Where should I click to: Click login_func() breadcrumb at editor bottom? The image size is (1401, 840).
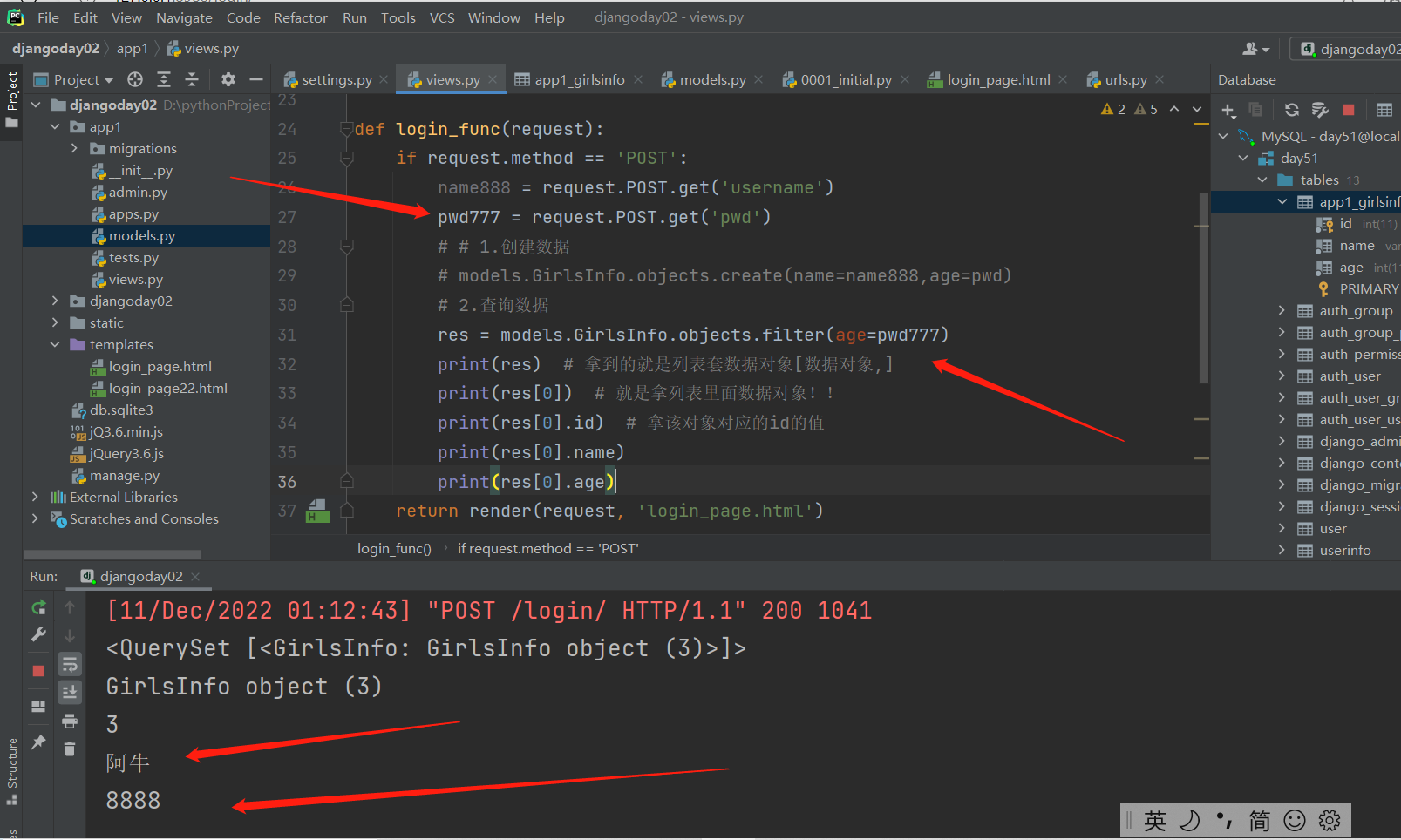pos(394,549)
